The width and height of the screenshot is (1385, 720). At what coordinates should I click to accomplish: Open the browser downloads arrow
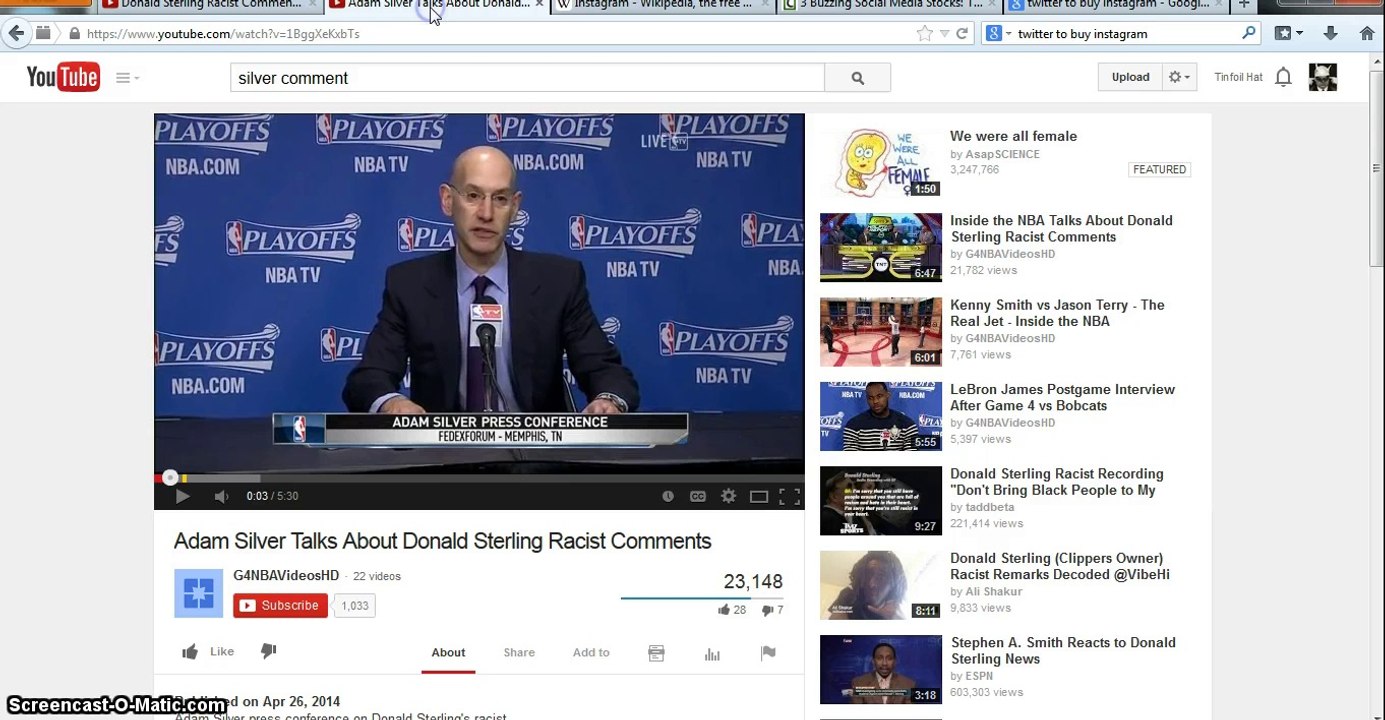(x=1330, y=34)
